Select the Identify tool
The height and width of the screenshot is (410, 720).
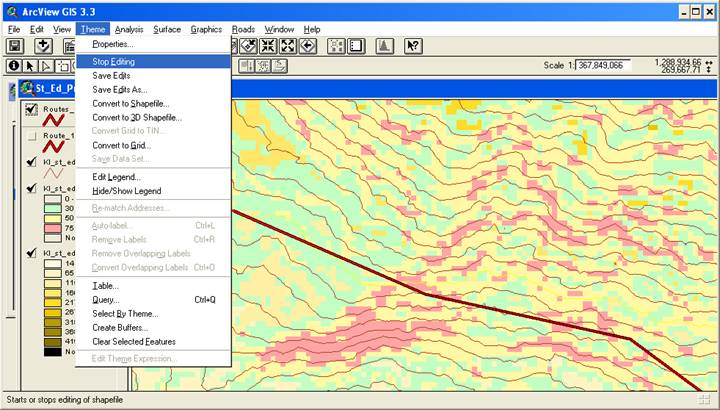[x=14, y=66]
